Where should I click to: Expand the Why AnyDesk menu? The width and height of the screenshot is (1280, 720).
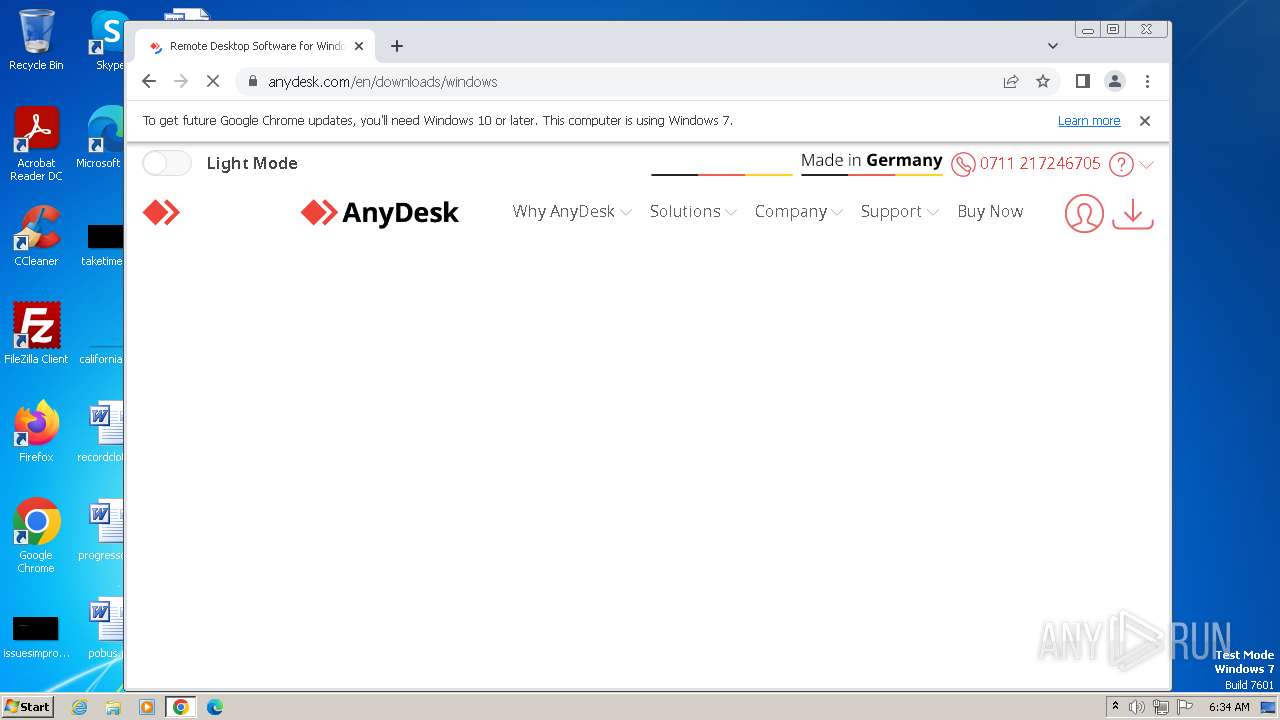[572, 212]
